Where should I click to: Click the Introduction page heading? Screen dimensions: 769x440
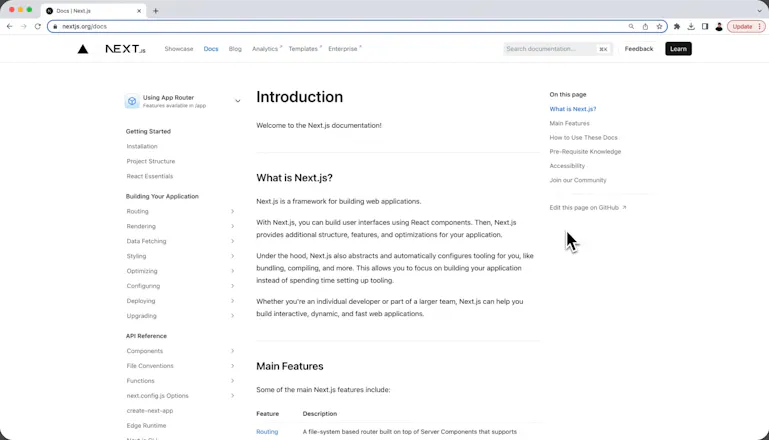[299, 97]
